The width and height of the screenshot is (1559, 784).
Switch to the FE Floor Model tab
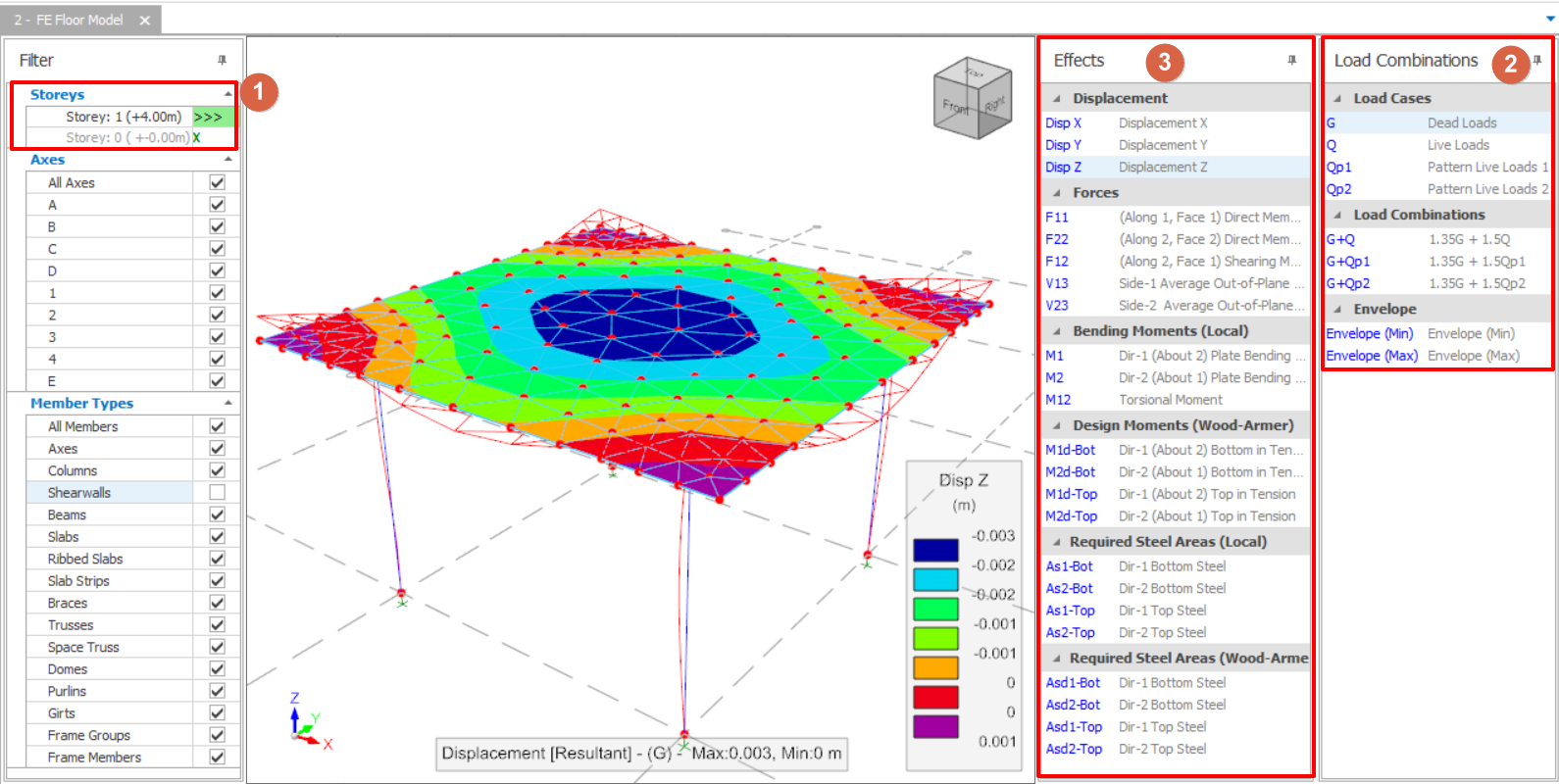pos(69,21)
